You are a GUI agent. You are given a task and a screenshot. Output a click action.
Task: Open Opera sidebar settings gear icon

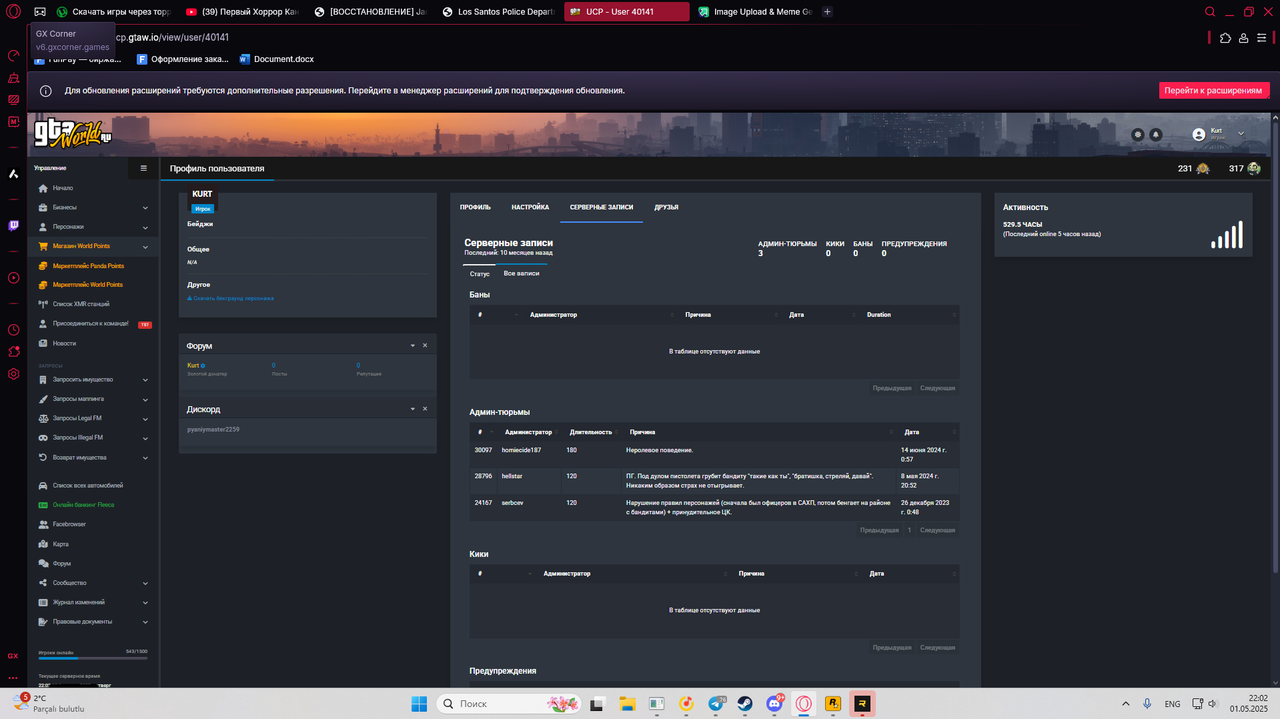click(x=14, y=374)
